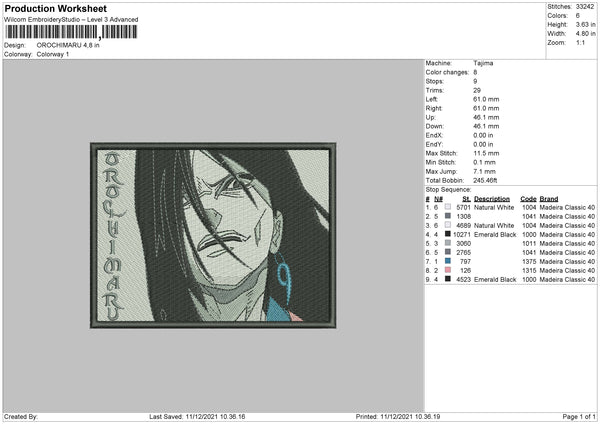The width and height of the screenshot is (600, 424).
Task: Select code 1375 in stop row 7
Action: (529, 262)
